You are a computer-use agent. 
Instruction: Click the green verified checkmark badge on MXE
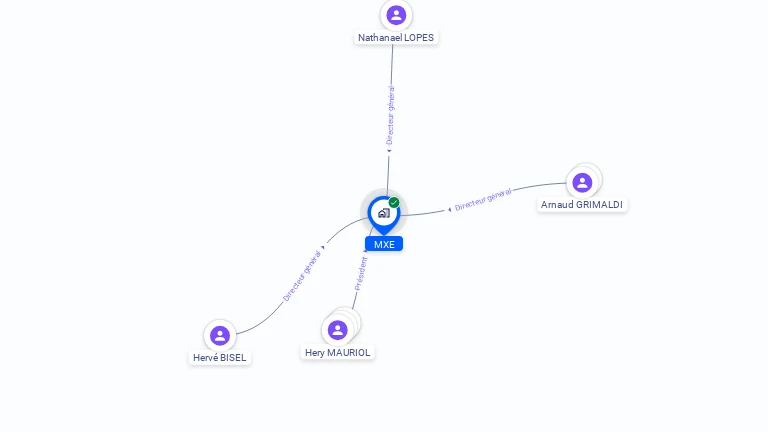coord(394,202)
